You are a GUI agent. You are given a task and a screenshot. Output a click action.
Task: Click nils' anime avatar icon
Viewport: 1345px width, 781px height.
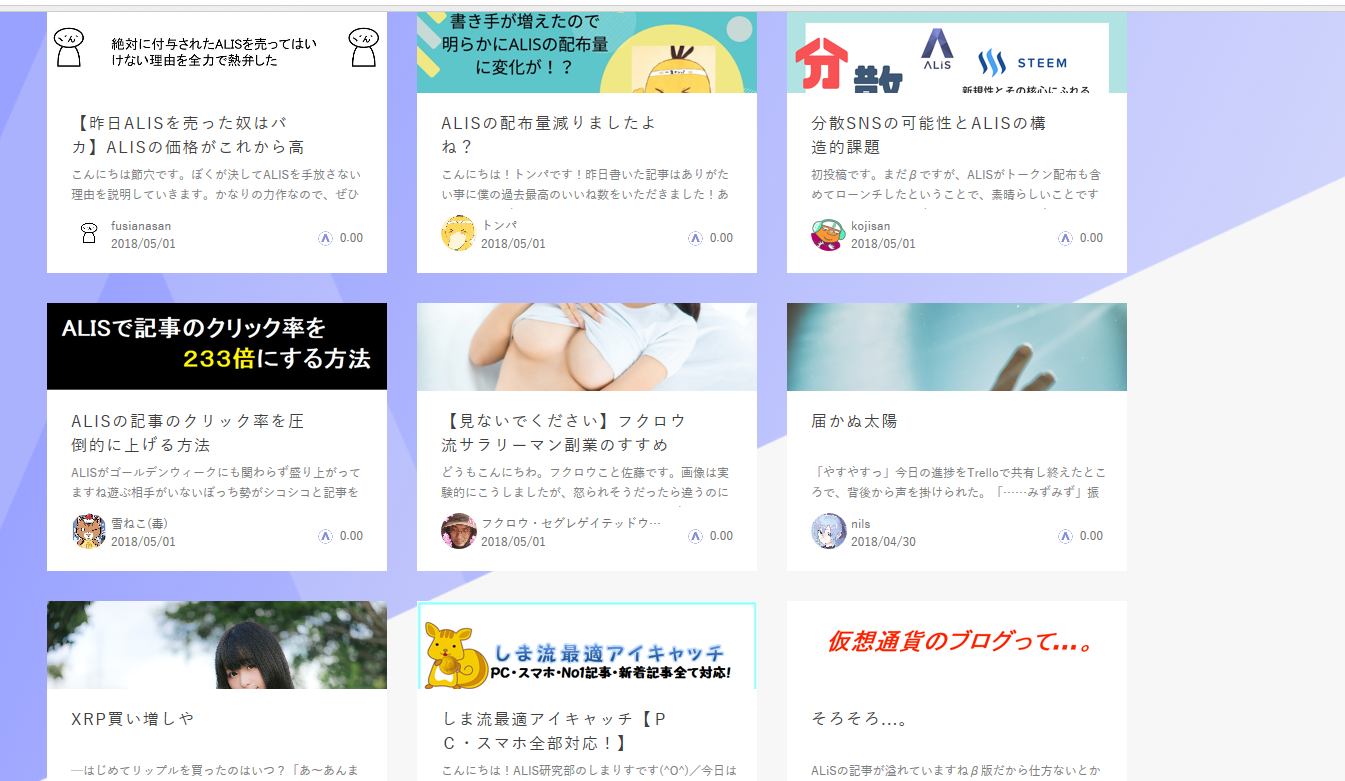point(828,531)
